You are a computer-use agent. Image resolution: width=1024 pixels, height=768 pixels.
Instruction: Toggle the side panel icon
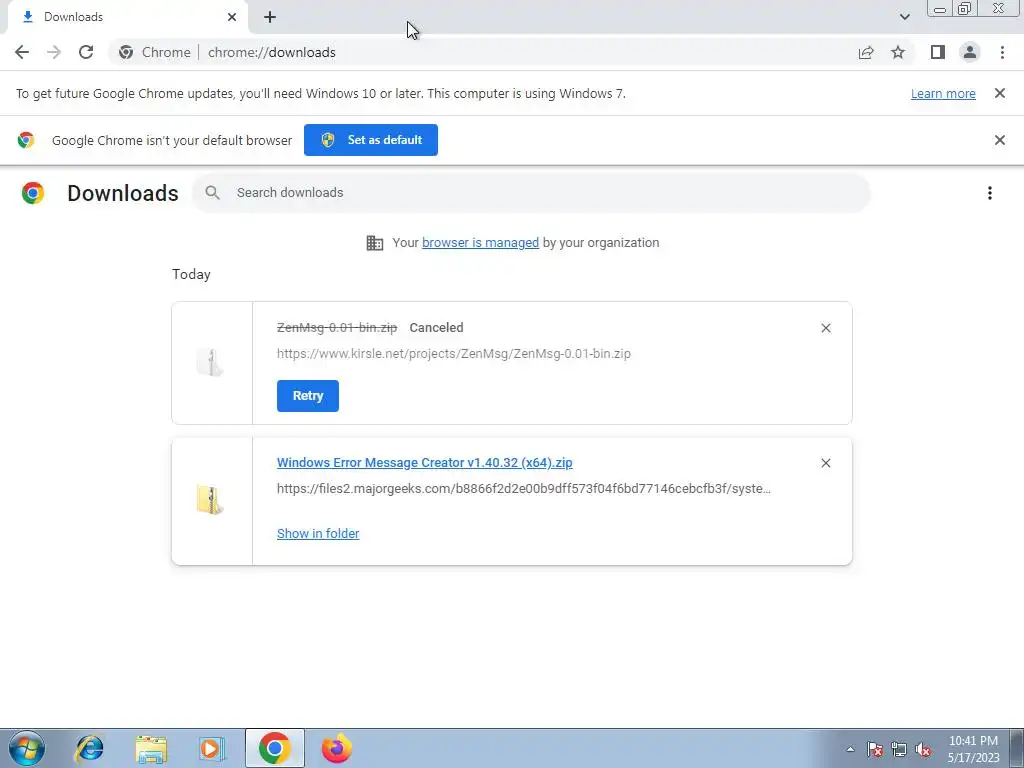[938, 52]
